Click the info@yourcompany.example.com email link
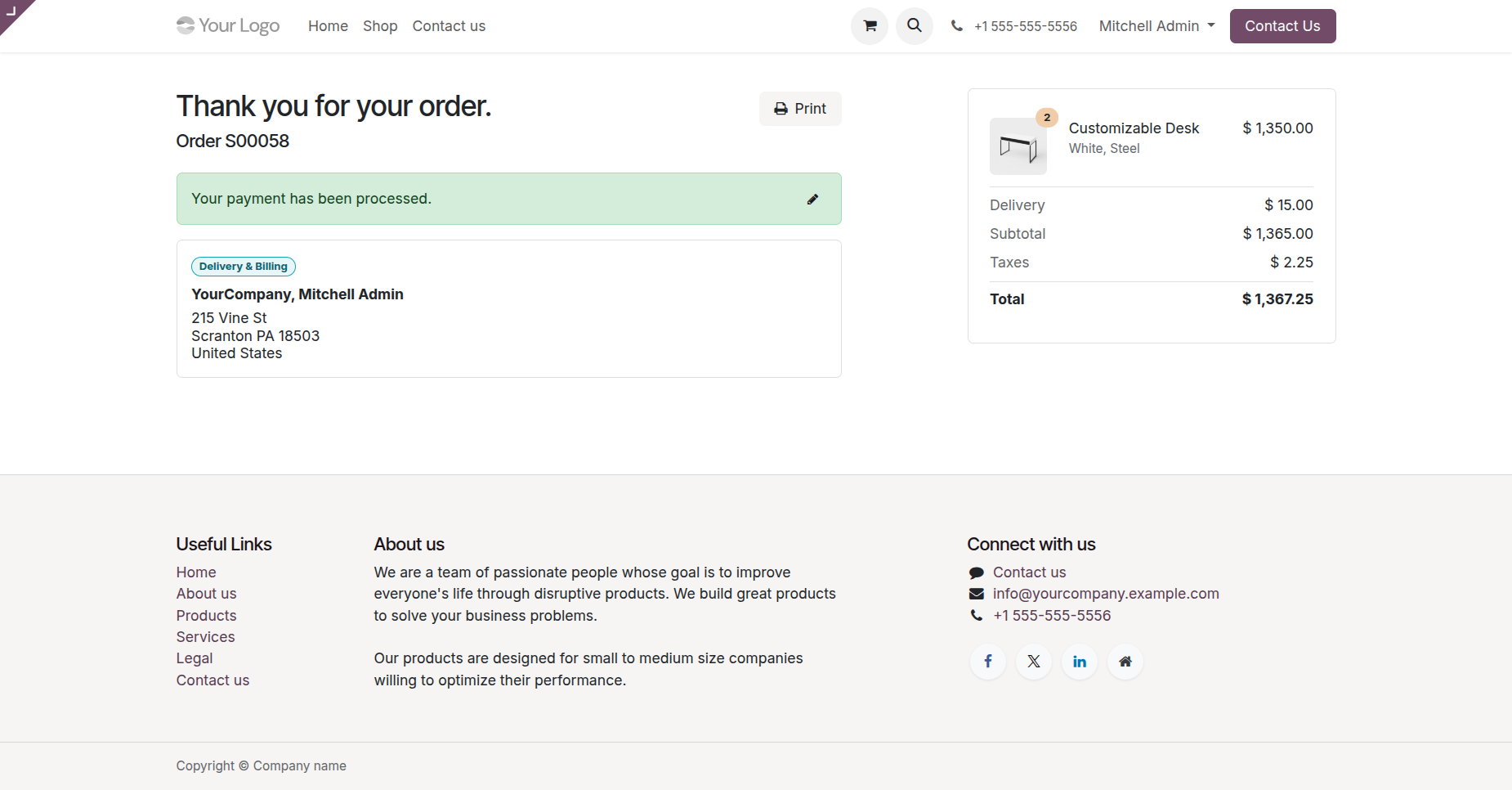This screenshot has height=790, width=1512. pyautogui.click(x=1105, y=594)
